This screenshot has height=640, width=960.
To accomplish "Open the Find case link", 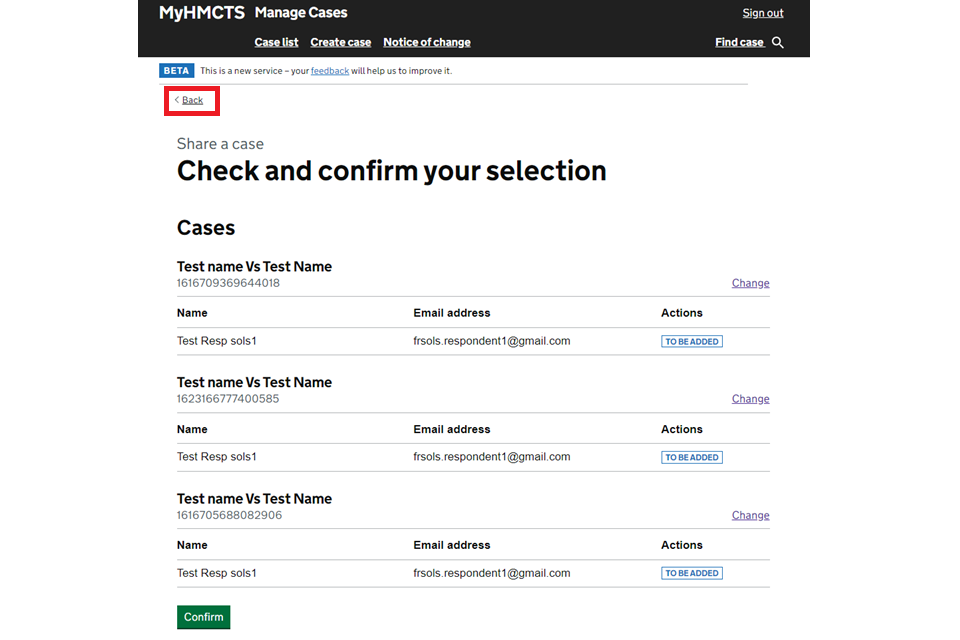I will (x=739, y=42).
